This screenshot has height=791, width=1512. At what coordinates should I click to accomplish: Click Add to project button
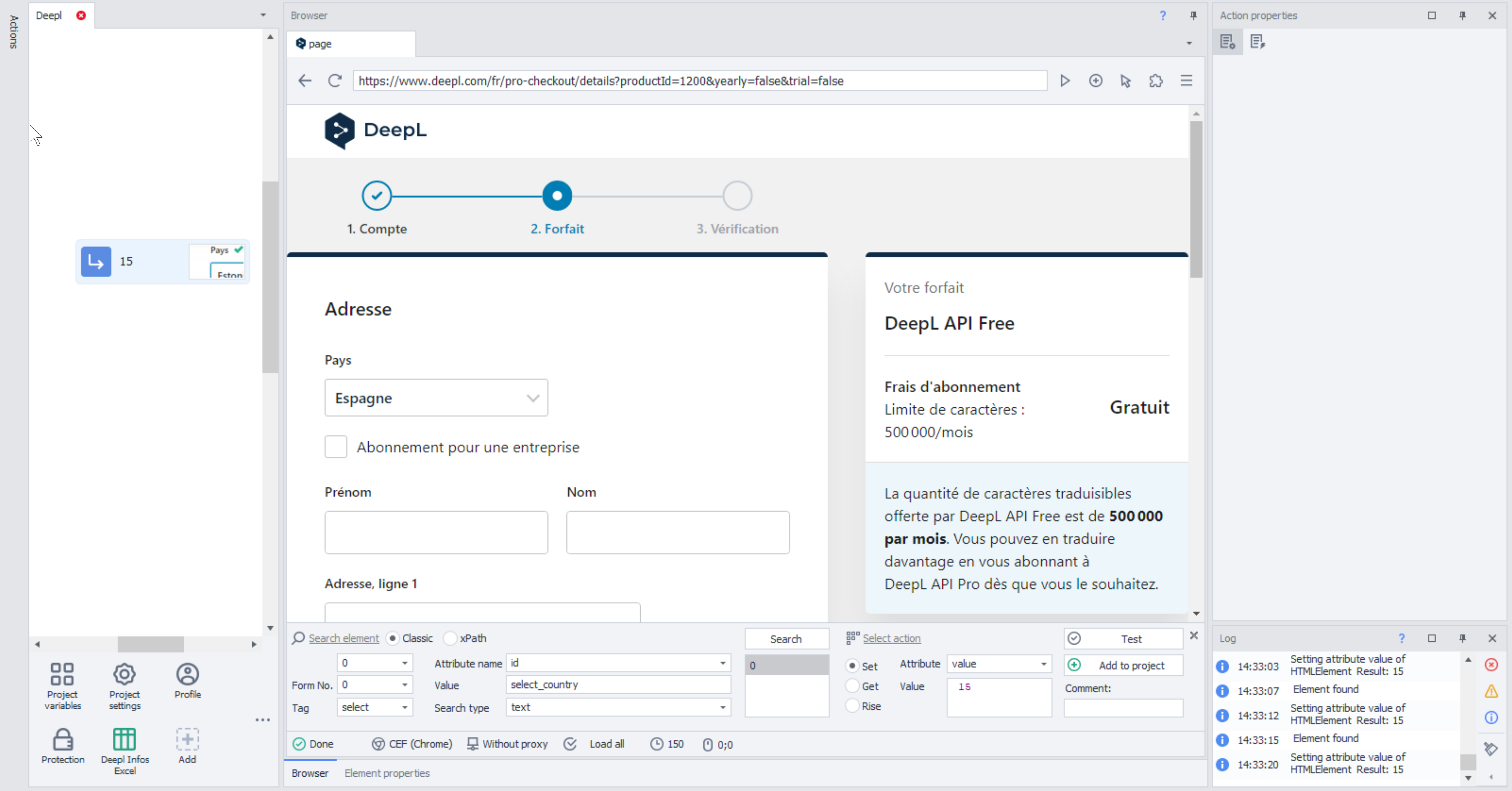[1123, 666]
